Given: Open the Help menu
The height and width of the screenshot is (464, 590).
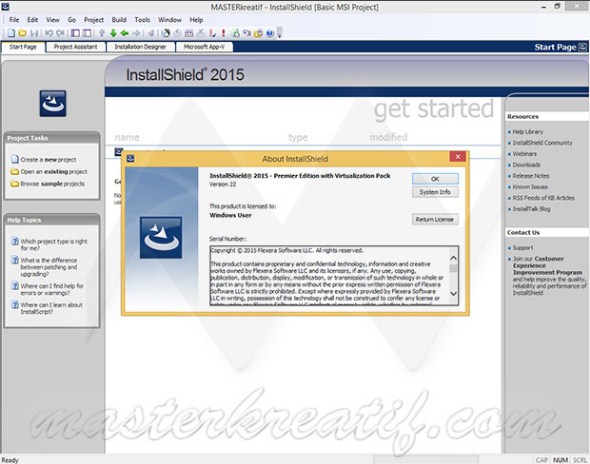Looking at the screenshot, I should coord(196,20).
